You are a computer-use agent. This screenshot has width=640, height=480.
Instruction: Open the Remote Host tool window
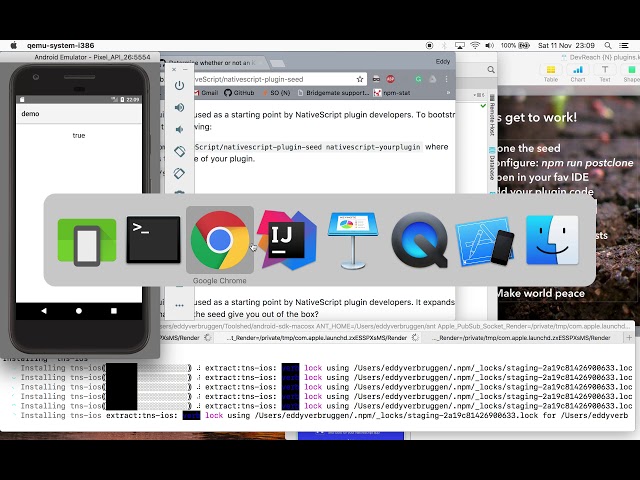click(492, 116)
